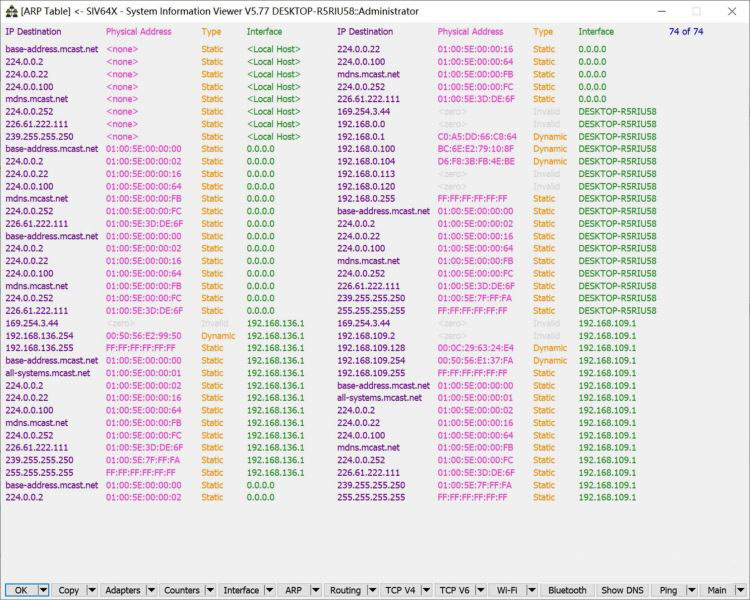Viewport: 750px width, 600px height.
Task: Expand the Routing dropdown arrow
Action: pyautogui.click(x=373, y=590)
